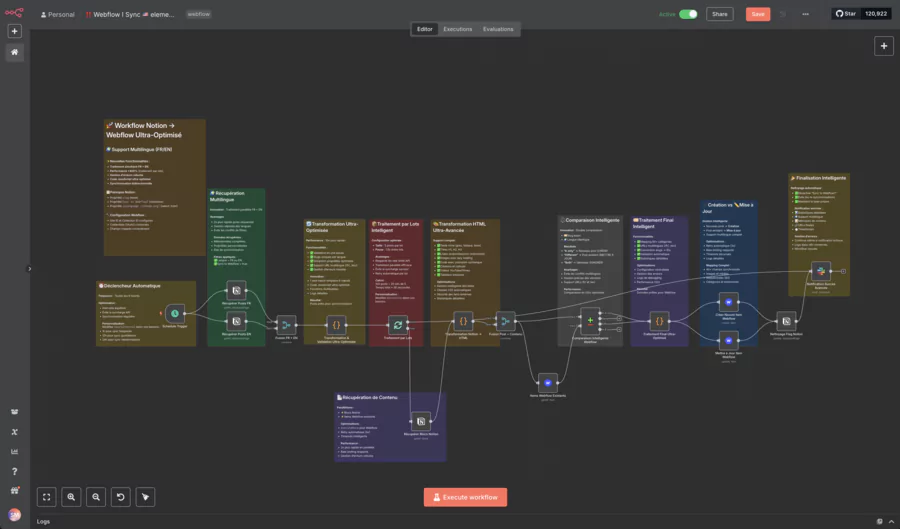The width and height of the screenshot is (900, 529).
Task: Click the Tidy up workflow pointer button
Action: 145,497
